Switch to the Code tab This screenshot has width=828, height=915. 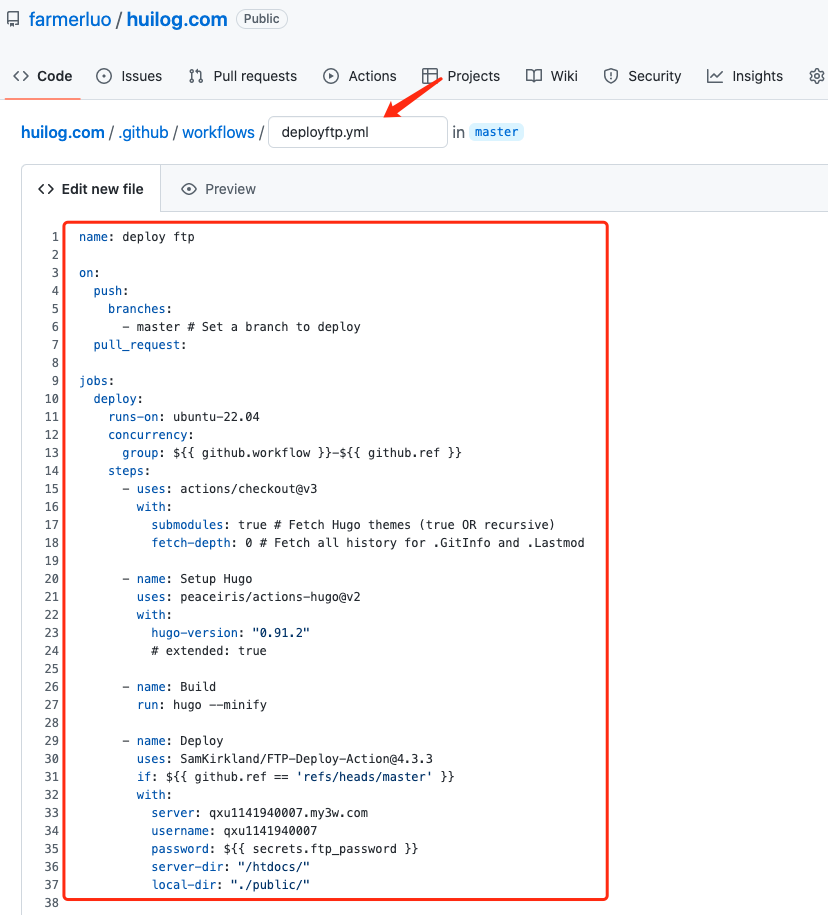pyautogui.click(x=55, y=76)
